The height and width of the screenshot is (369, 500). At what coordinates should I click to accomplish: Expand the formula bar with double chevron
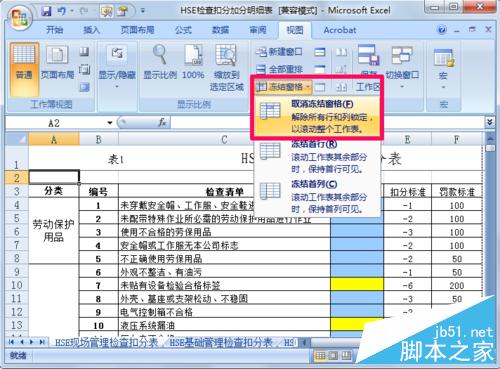point(489,122)
